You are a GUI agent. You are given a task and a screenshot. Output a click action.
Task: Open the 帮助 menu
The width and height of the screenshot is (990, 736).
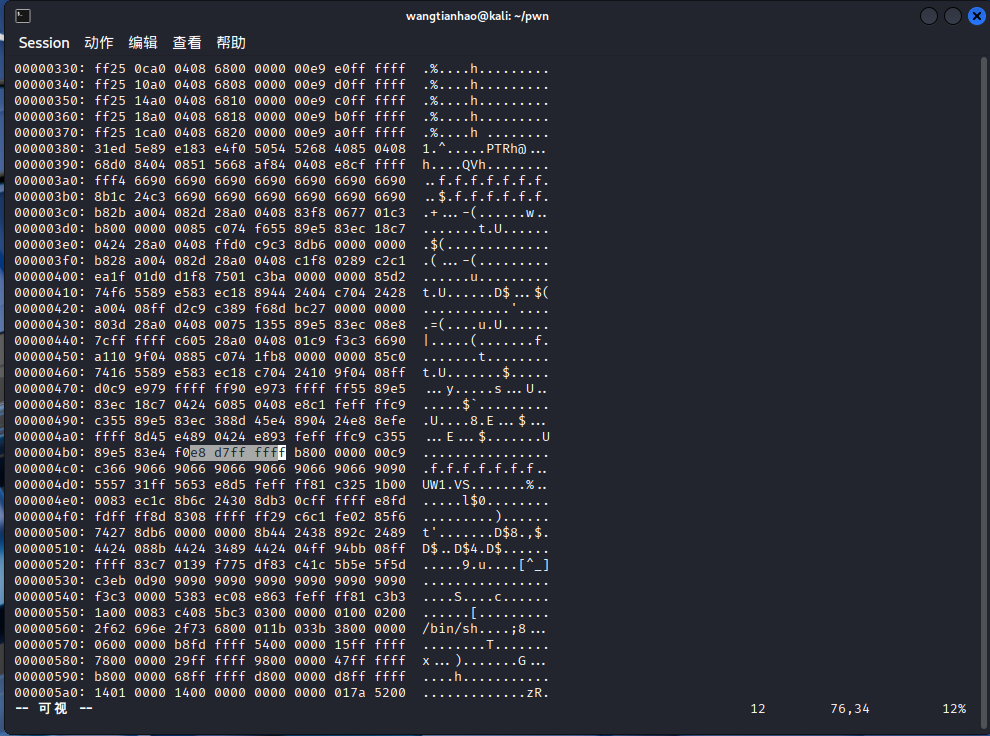(230, 43)
